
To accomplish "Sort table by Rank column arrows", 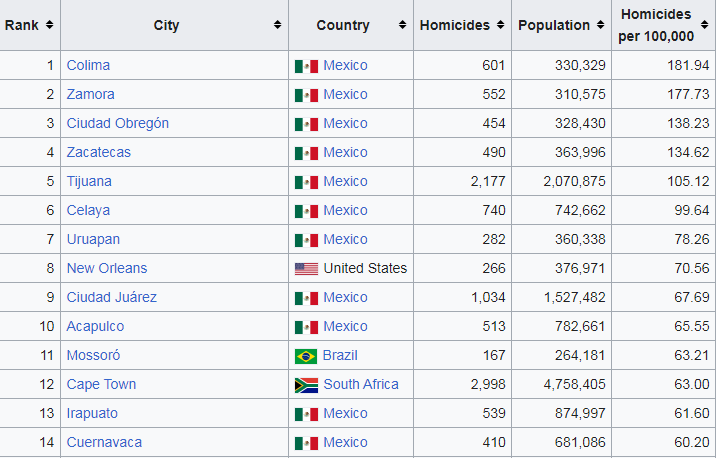I will pos(49,25).
